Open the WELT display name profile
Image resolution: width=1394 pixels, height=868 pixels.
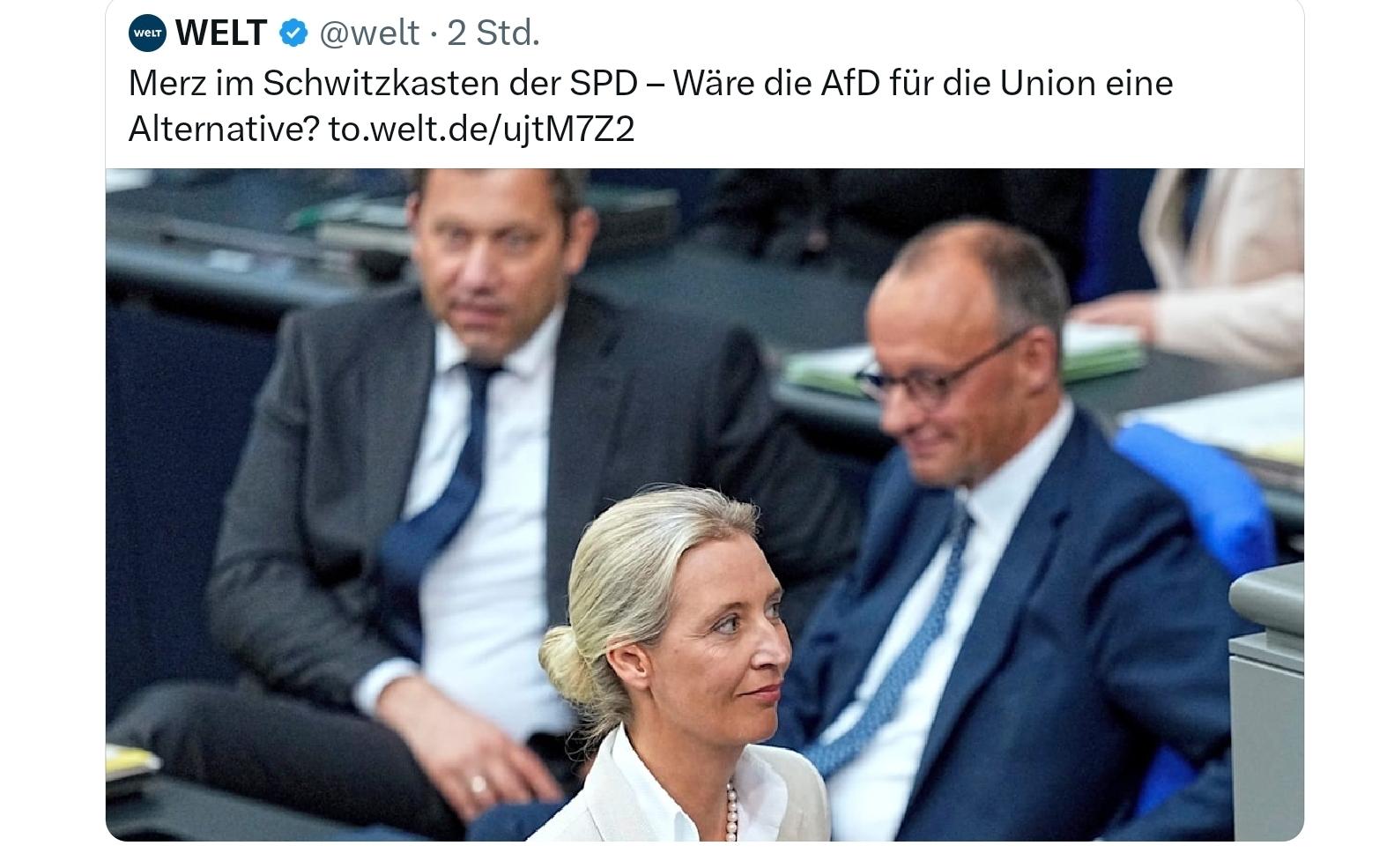point(220,33)
